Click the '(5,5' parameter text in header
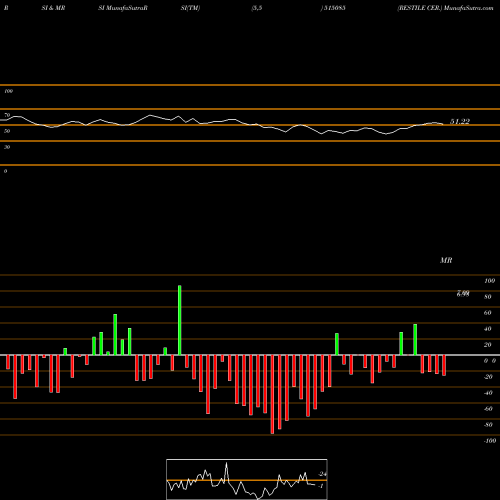The height and width of the screenshot is (500, 500). pyautogui.click(x=257, y=8)
